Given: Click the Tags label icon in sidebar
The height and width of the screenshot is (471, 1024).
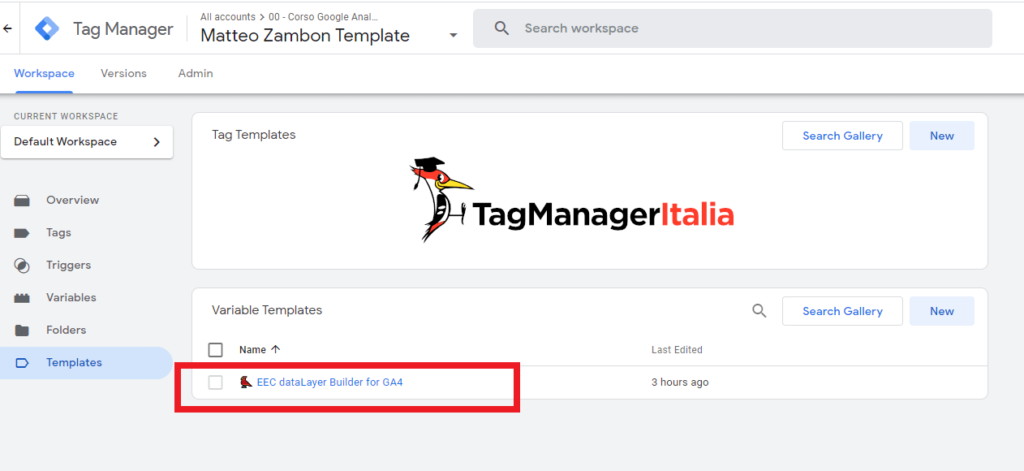Looking at the screenshot, I should pyautogui.click(x=22, y=233).
